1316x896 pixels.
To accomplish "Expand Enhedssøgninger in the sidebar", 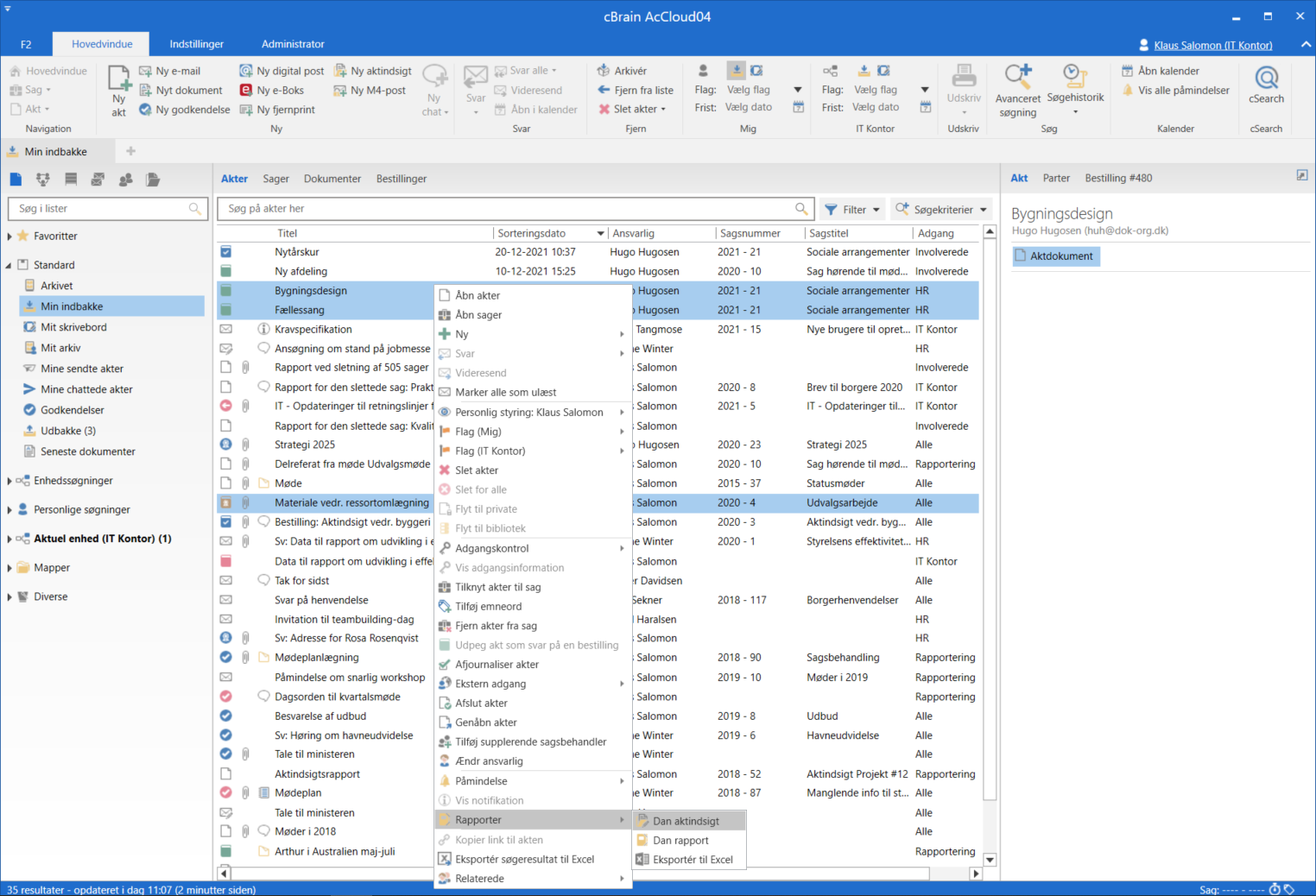I will 9,481.
